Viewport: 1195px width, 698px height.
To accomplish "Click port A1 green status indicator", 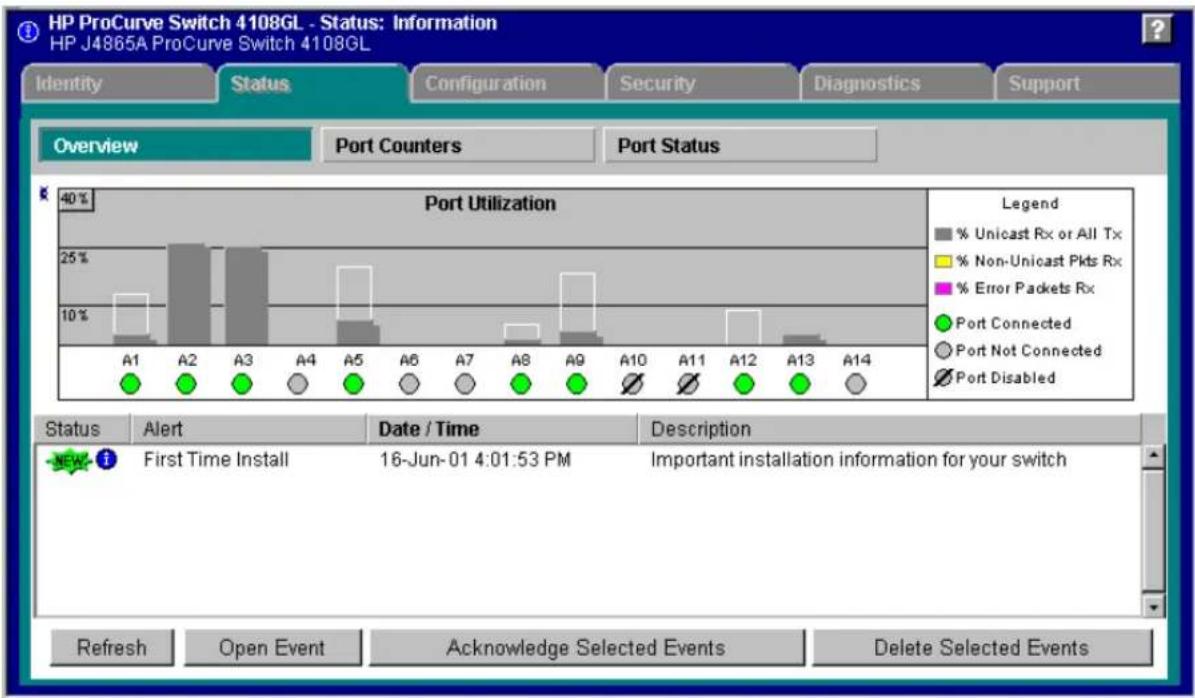I will [130, 385].
